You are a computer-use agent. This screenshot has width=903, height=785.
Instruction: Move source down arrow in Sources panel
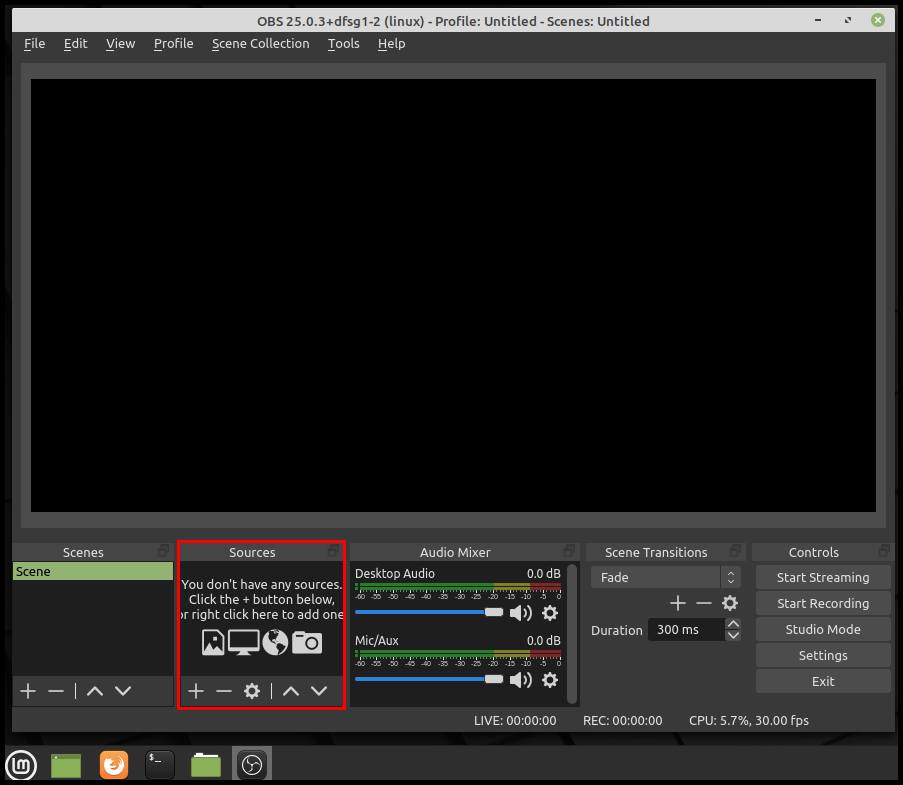coord(319,691)
